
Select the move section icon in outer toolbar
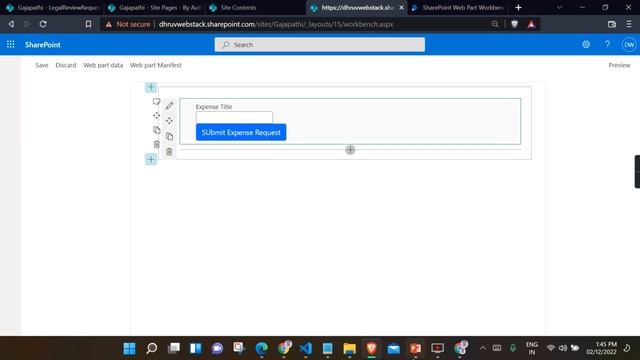156,116
